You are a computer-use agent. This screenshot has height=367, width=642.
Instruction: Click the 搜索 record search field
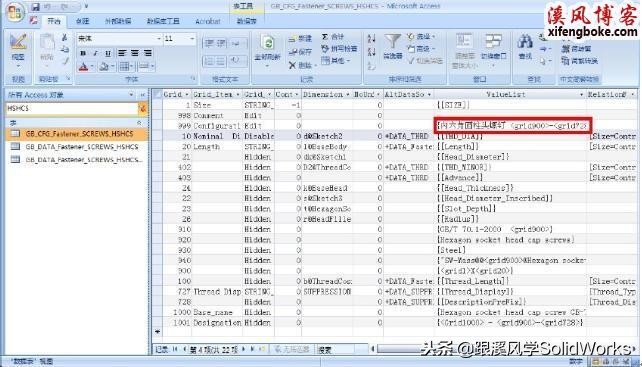click(337, 349)
